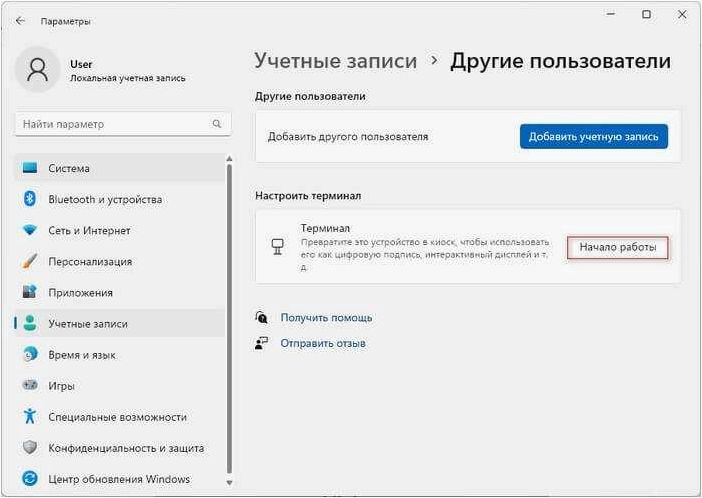The height and width of the screenshot is (498, 702).
Task: Click the Wi-Fi icon for Сеть и Интернет
Action: point(30,231)
